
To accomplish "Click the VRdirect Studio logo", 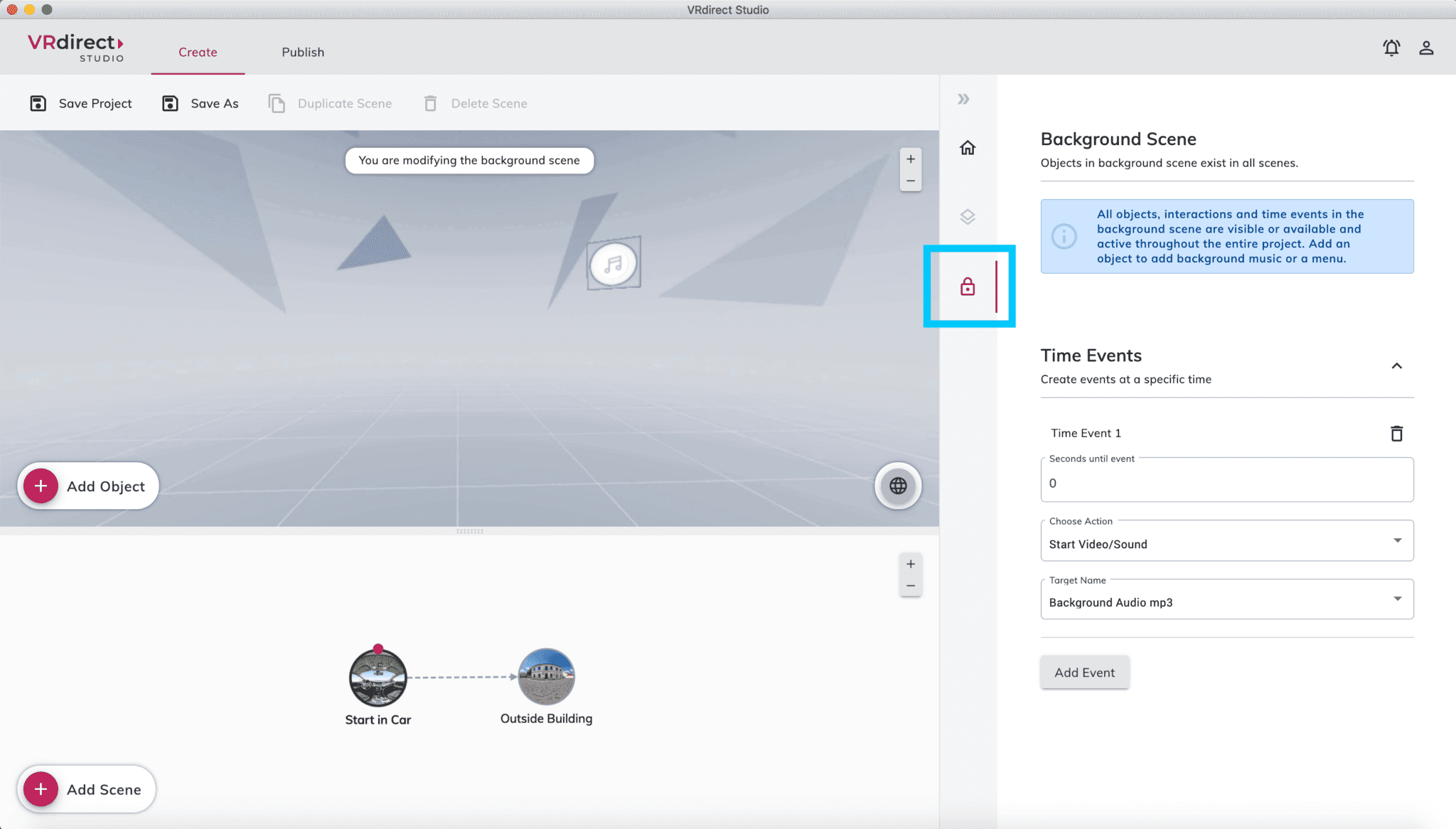I will (75, 48).
